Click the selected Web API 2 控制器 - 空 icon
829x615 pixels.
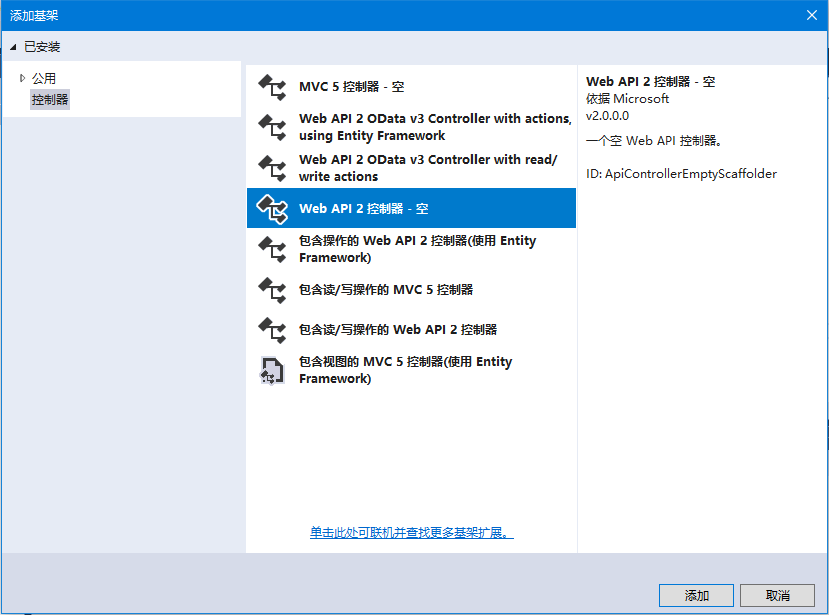[272, 208]
